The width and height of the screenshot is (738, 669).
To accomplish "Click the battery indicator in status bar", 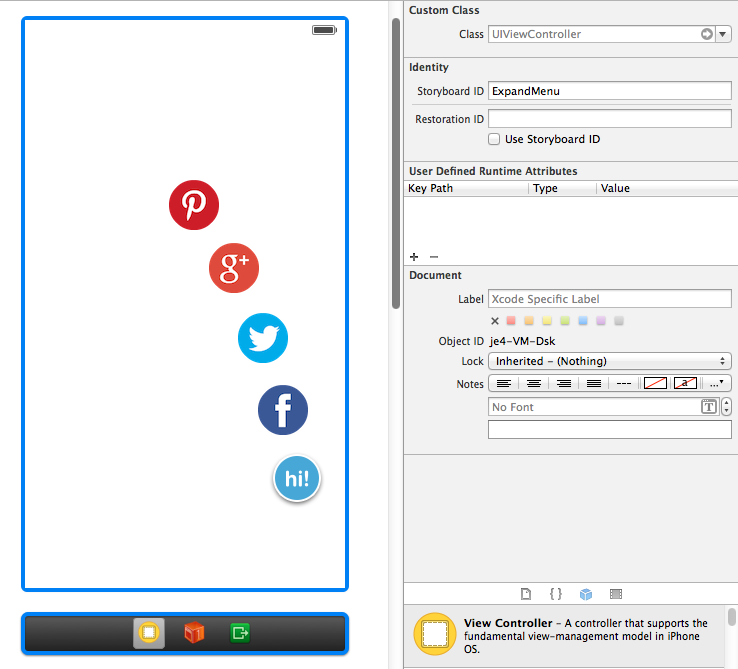I will pyautogui.click(x=324, y=30).
